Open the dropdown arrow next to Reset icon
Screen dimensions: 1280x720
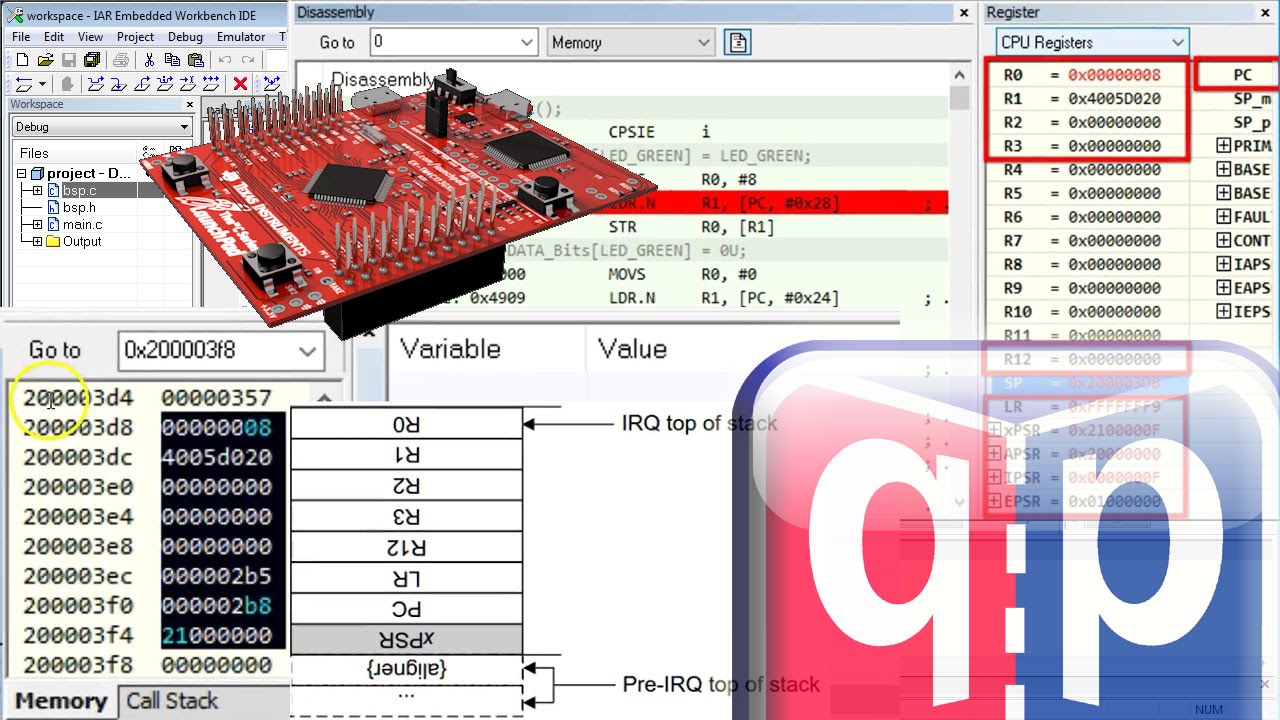[x=43, y=84]
